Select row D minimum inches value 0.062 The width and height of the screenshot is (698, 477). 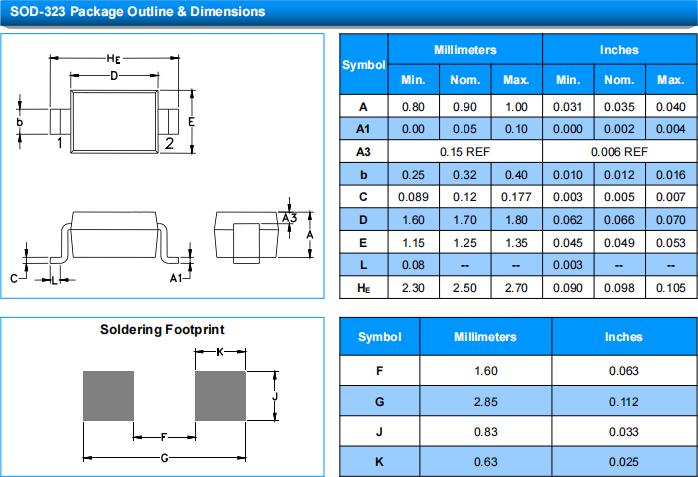pos(568,220)
